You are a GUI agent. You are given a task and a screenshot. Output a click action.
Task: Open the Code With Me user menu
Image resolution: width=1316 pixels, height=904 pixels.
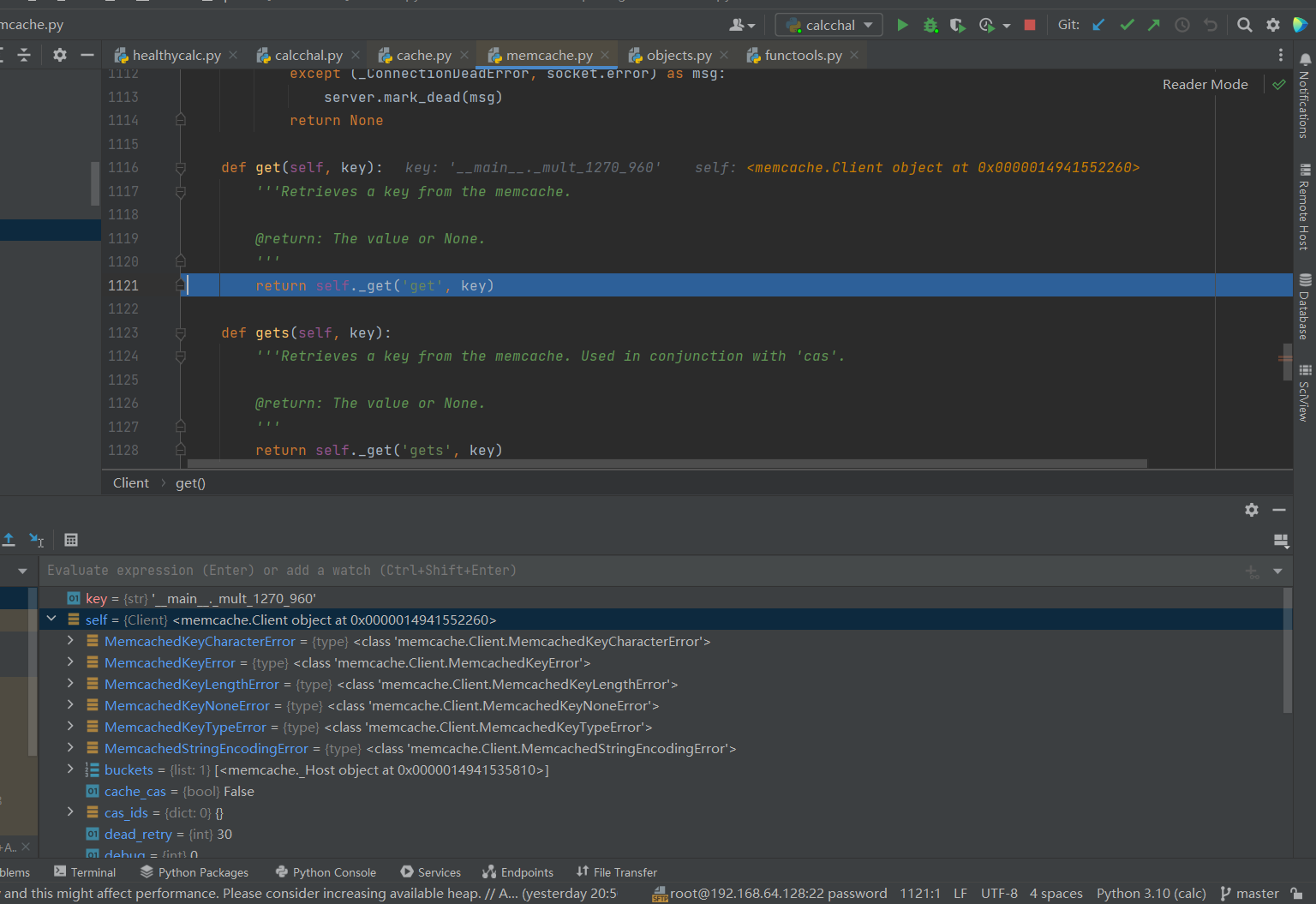pos(742,25)
